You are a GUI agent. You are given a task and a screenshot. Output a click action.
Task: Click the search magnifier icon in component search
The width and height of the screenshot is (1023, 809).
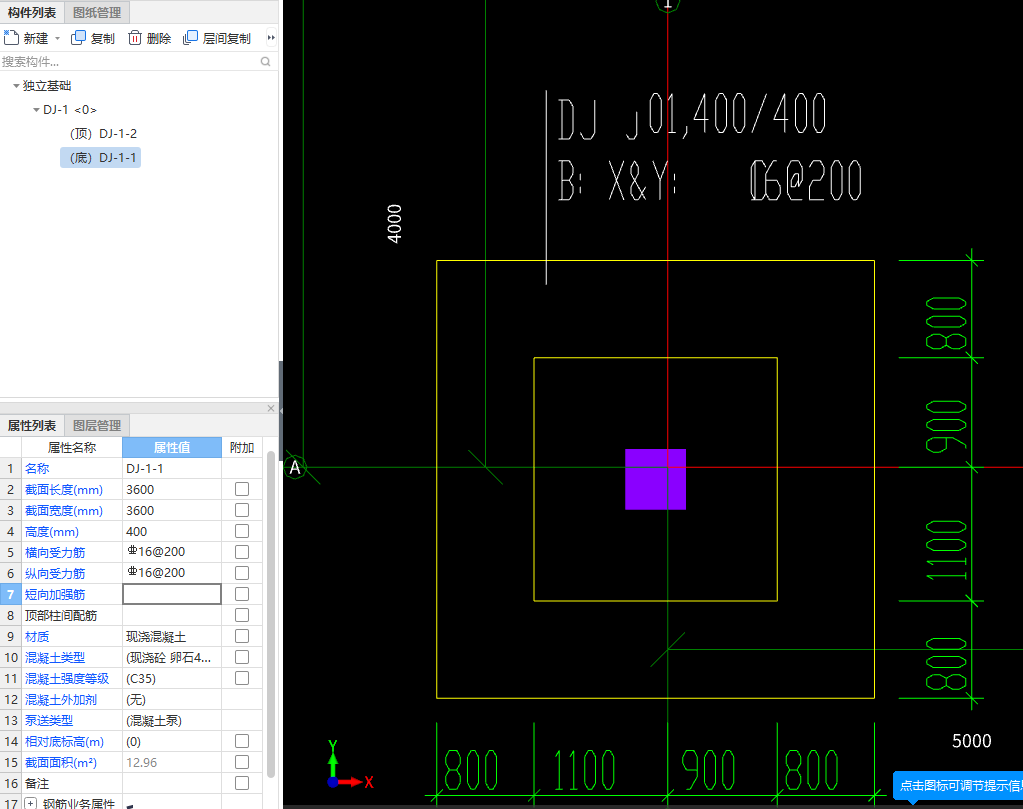[266, 62]
